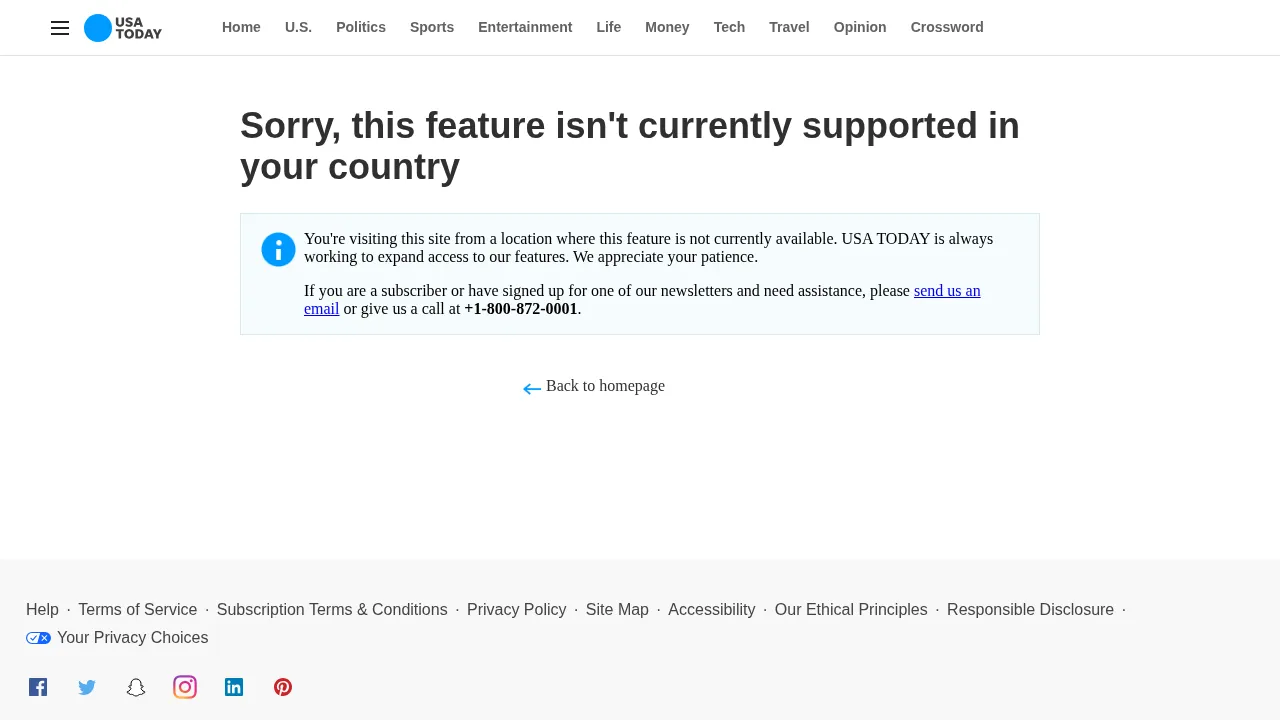This screenshot has height=720, width=1280.
Task: Go back to homepage link
Action: point(604,386)
